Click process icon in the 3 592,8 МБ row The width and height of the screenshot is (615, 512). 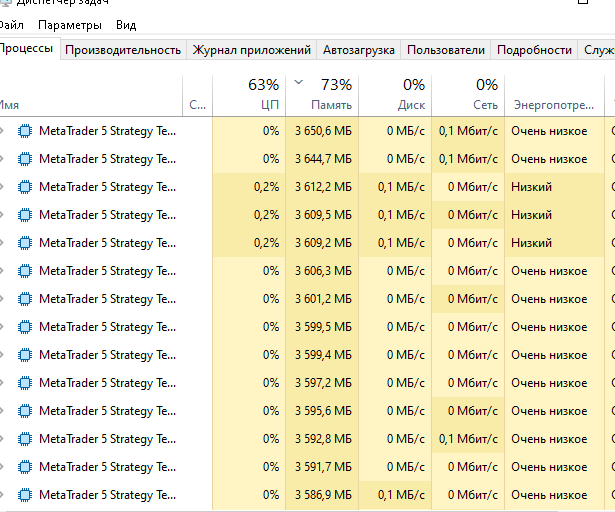(25, 439)
